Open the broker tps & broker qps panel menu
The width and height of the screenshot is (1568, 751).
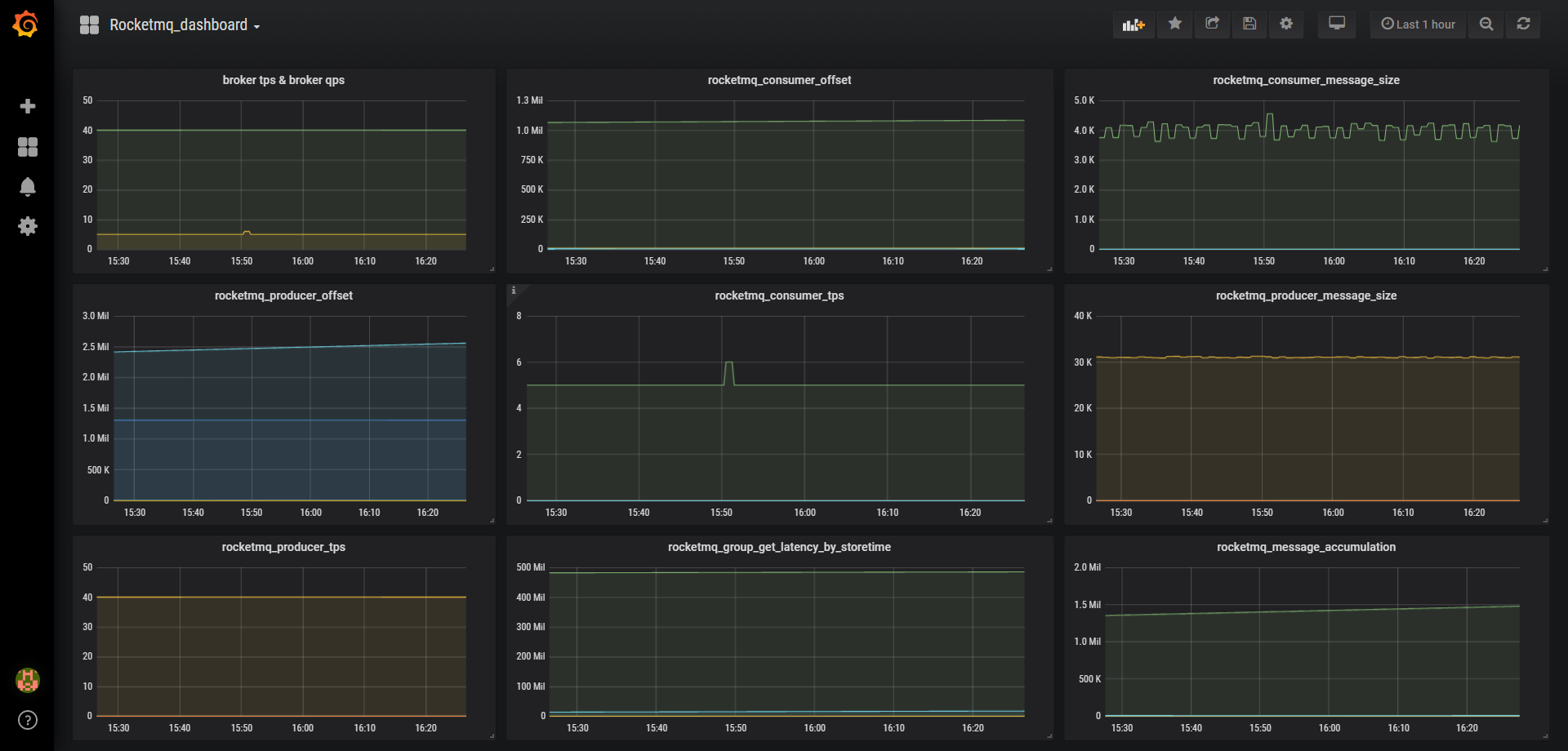click(283, 80)
